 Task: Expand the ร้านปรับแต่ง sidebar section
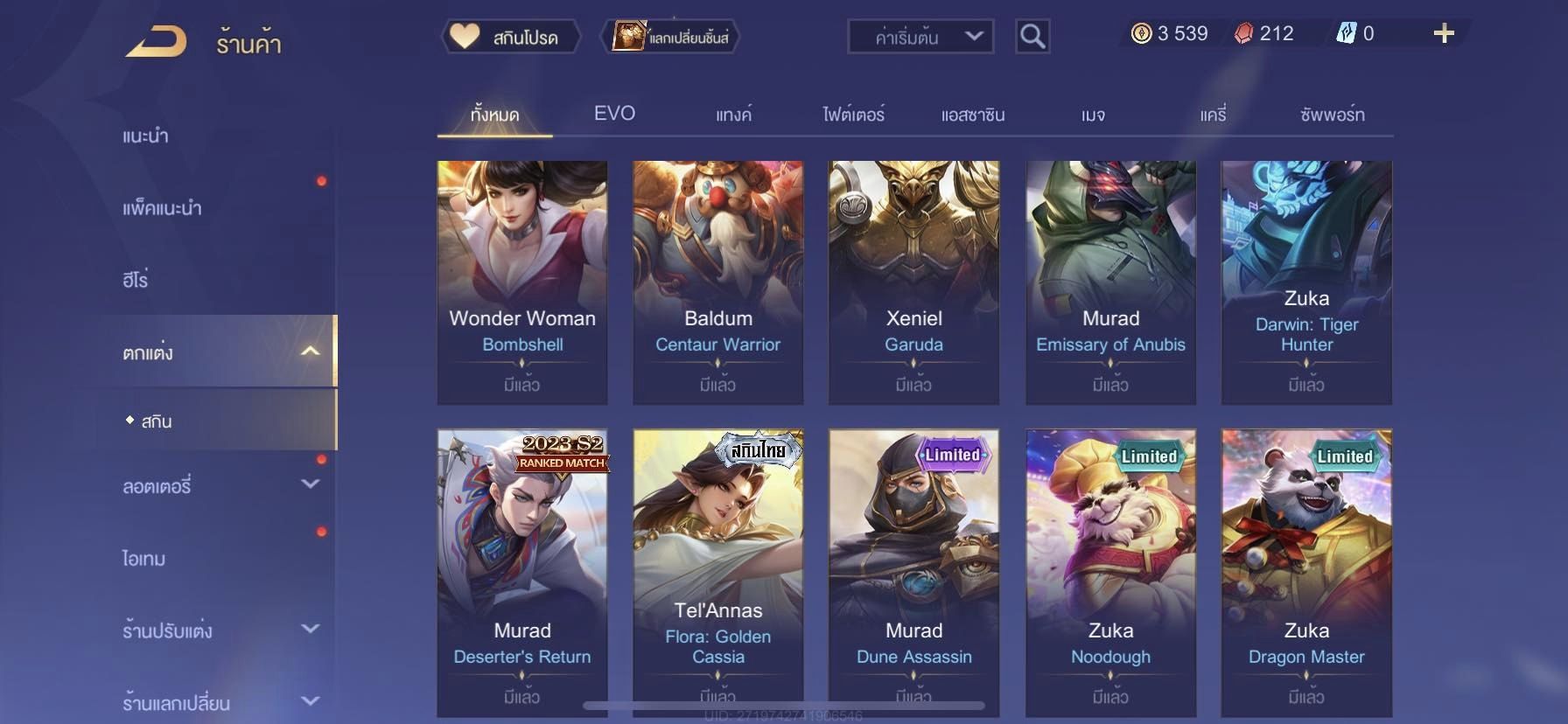(x=310, y=629)
